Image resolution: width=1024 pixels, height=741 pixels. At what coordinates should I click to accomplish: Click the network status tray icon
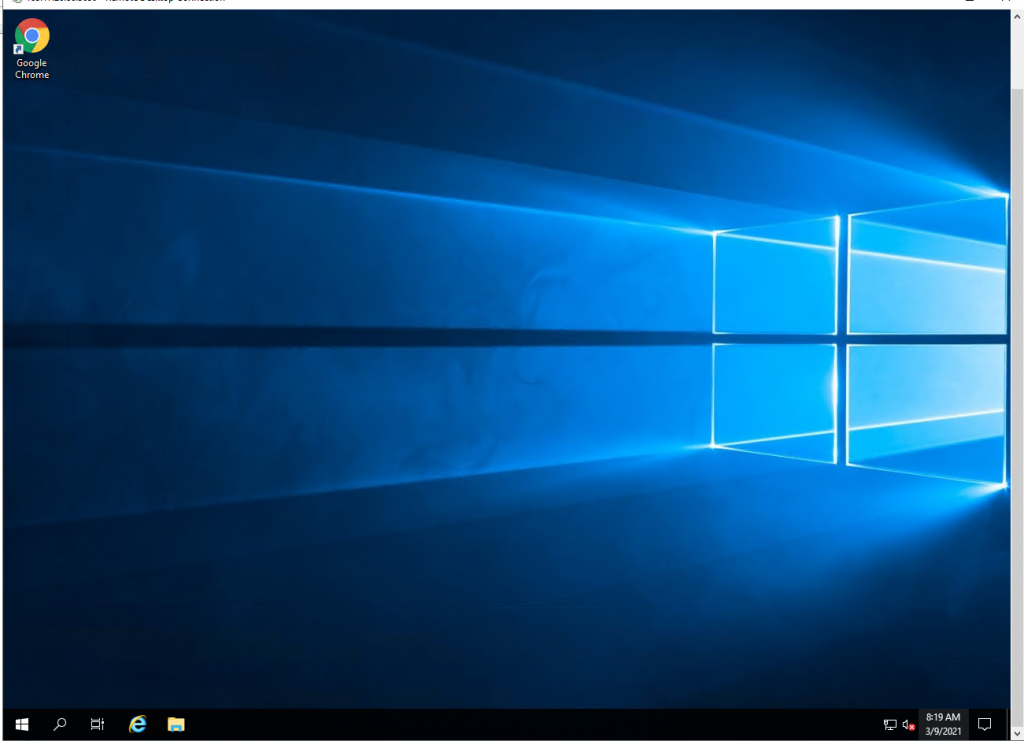pos(890,724)
